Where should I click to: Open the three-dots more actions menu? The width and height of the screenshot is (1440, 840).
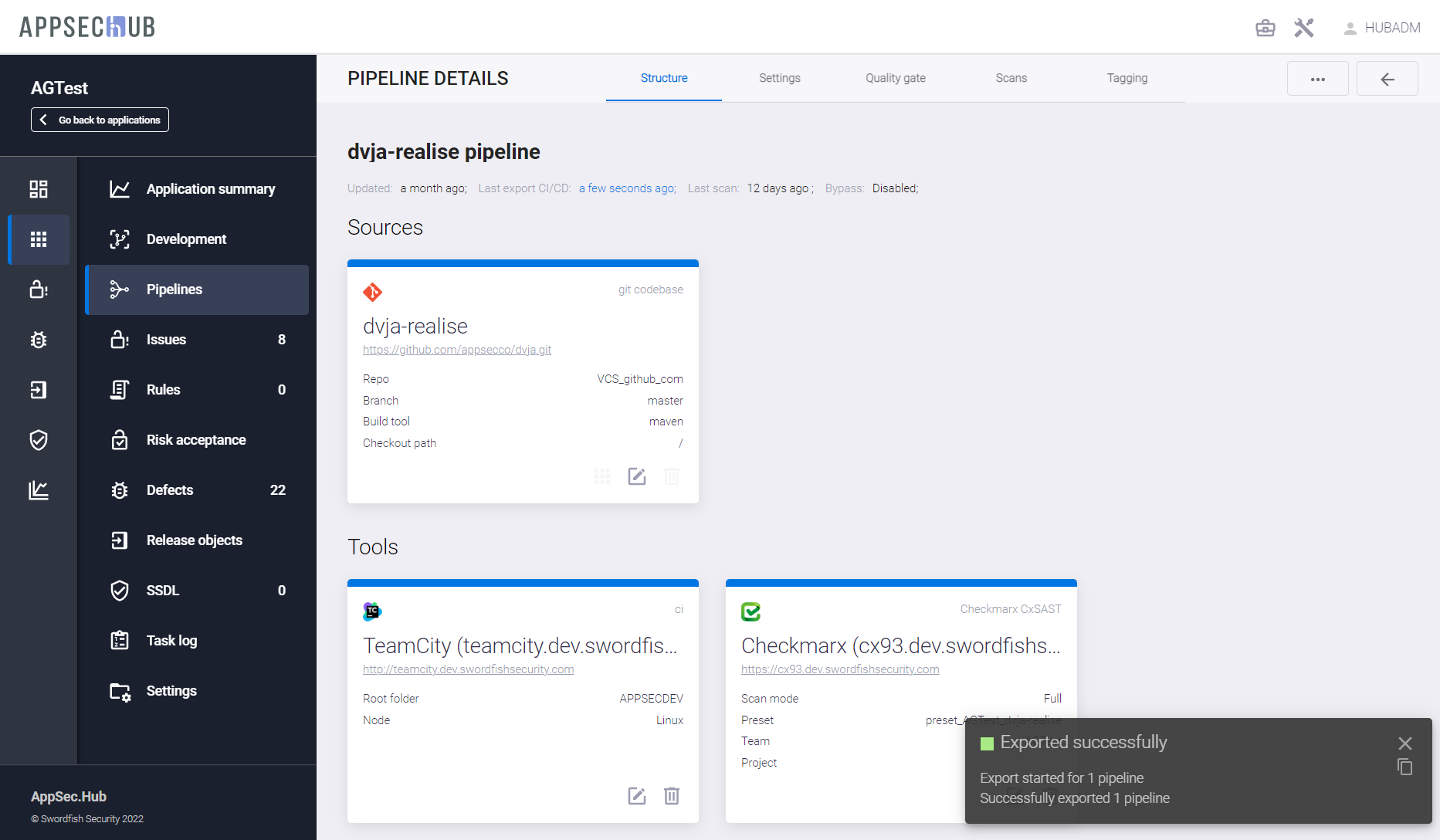1317,79
